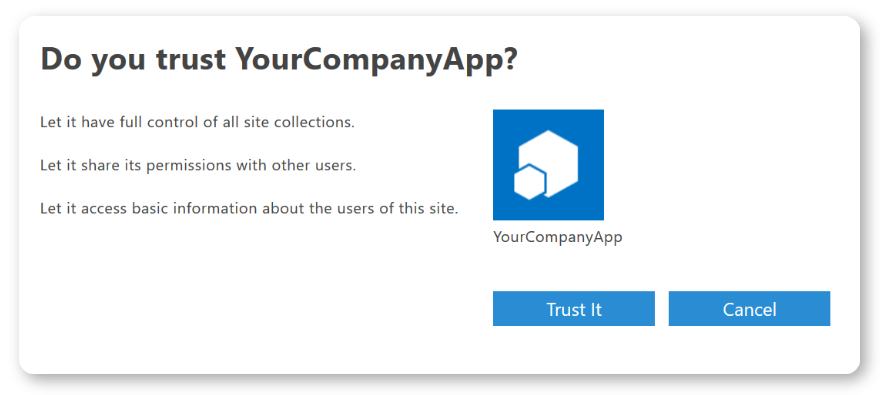The image size is (880, 395).
Task: Click the YourCompanyApp label under the icon
Action: click(x=558, y=237)
